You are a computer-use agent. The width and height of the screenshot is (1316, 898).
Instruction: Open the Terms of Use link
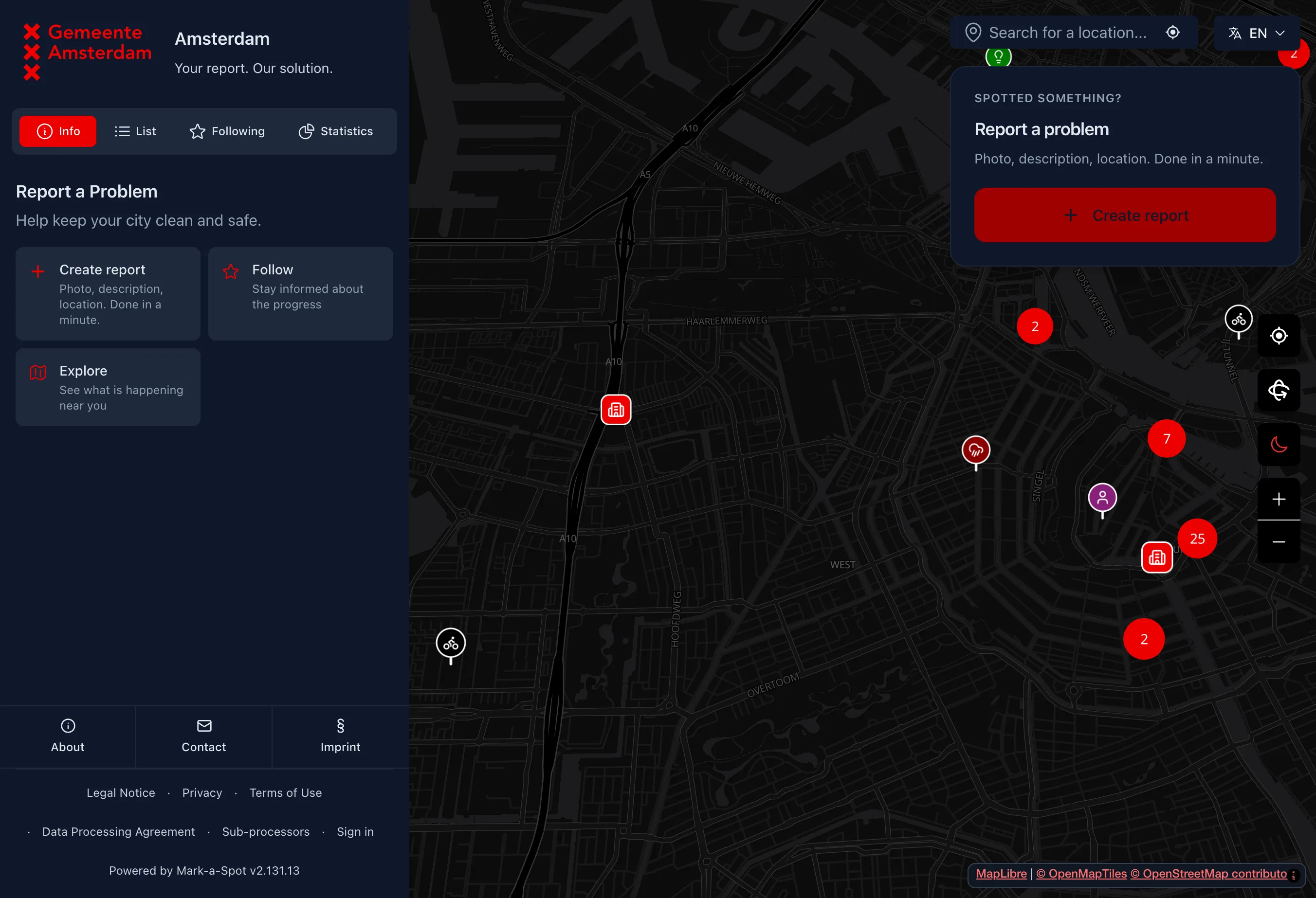pyautogui.click(x=285, y=793)
